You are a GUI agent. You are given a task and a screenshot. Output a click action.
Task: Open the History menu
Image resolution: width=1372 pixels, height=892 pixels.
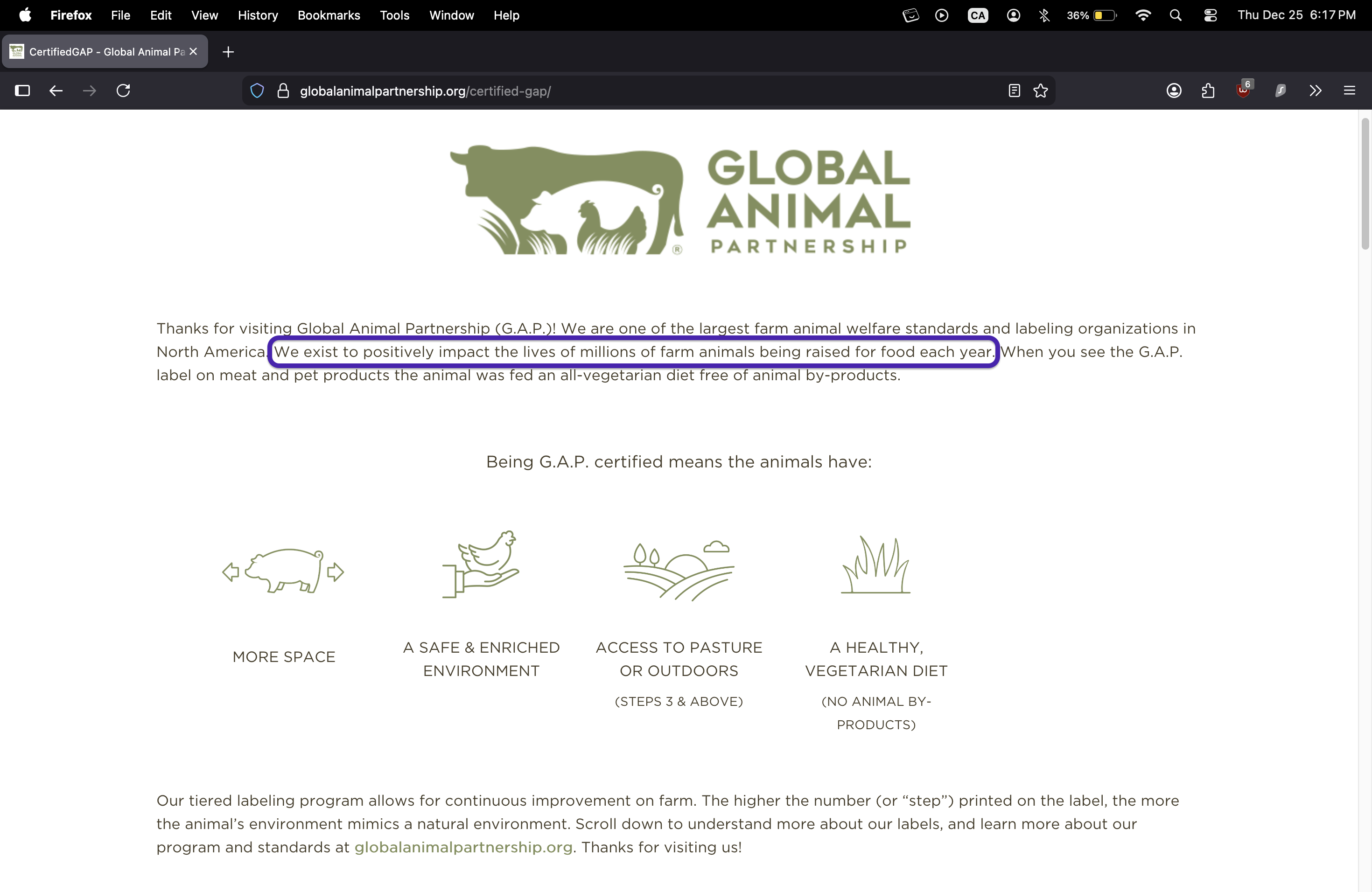coord(258,15)
